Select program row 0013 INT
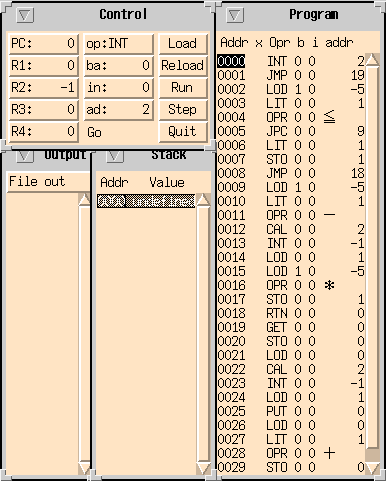The height and width of the screenshot is (481, 386). (291, 243)
